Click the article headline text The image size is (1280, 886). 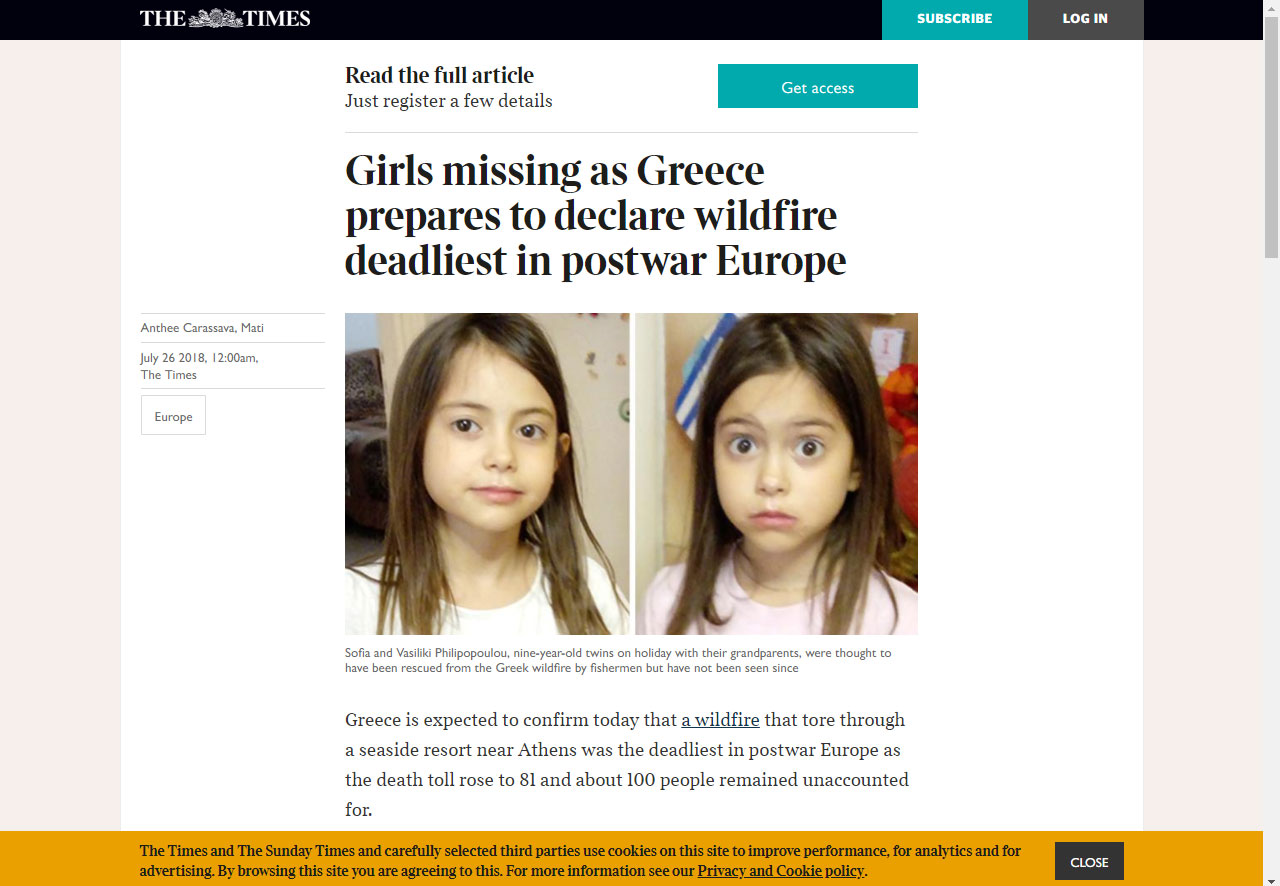coord(596,215)
